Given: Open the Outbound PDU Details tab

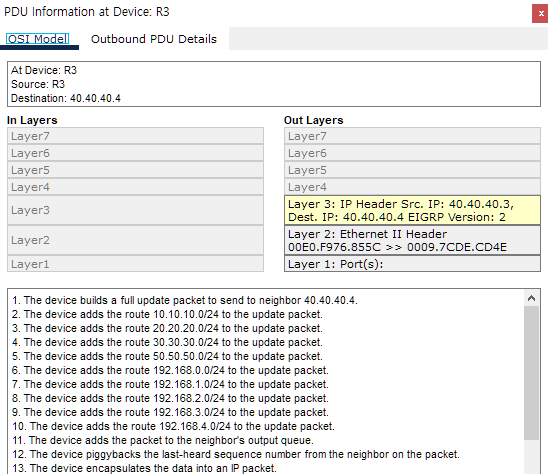Looking at the screenshot, I should pos(154,39).
